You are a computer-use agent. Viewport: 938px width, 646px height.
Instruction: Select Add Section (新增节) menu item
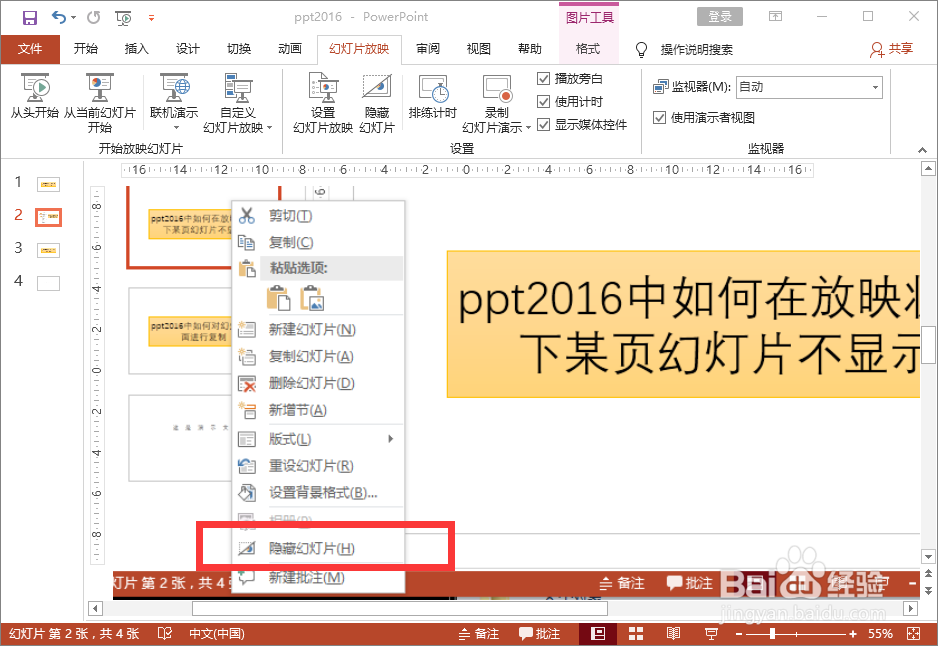point(319,410)
